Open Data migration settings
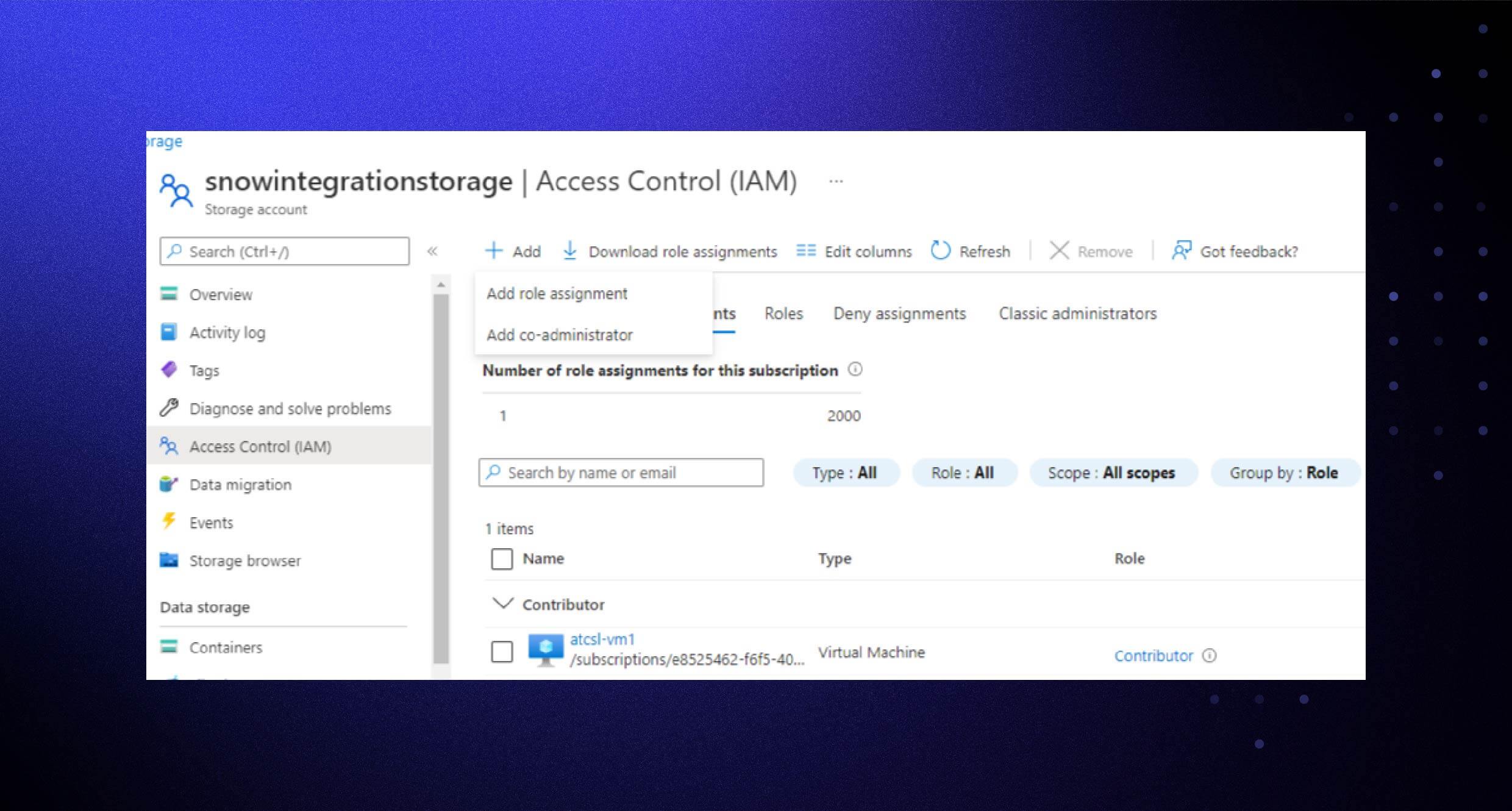The width and height of the screenshot is (1512, 811). pos(240,484)
